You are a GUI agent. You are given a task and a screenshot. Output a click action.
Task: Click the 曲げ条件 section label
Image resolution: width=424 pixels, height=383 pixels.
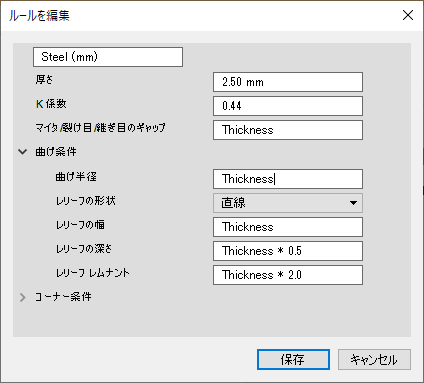(x=56, y=152)
